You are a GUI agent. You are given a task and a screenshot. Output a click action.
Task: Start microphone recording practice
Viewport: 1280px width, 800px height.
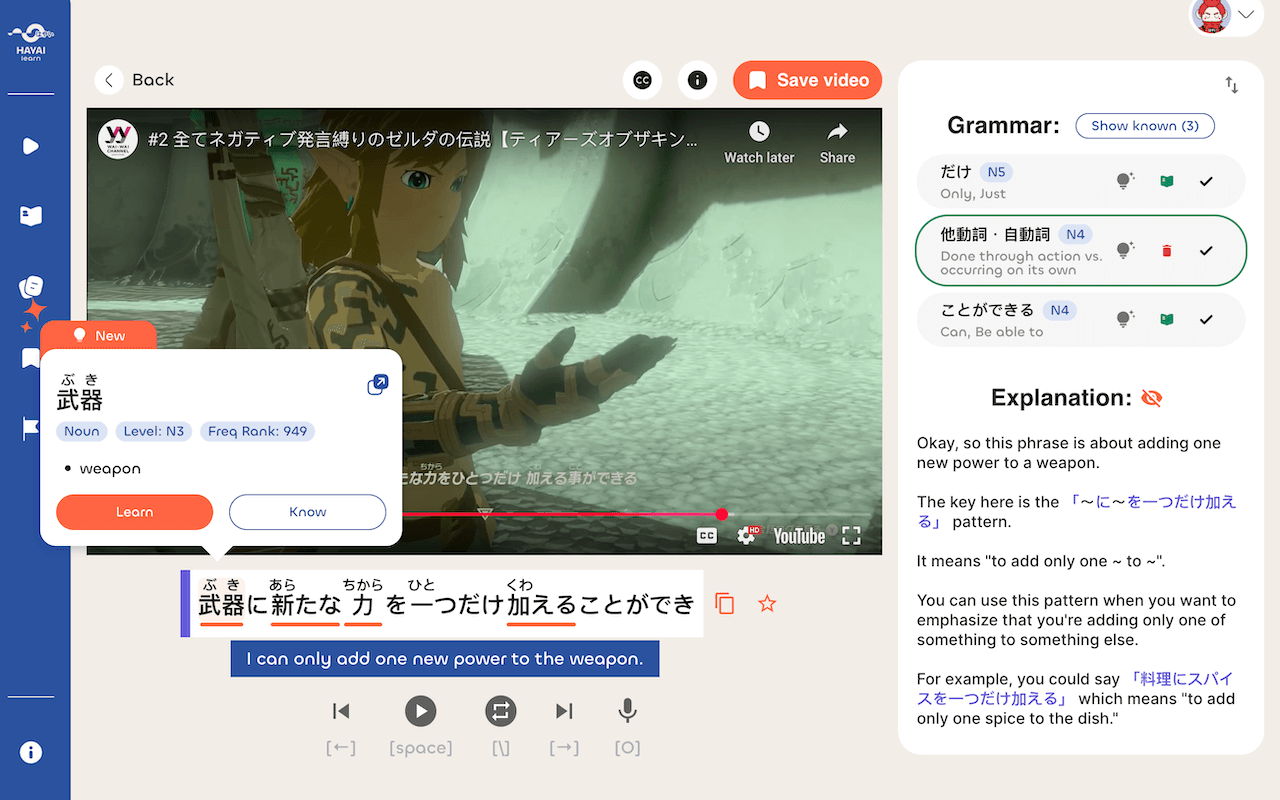click(x=627, y=711)
